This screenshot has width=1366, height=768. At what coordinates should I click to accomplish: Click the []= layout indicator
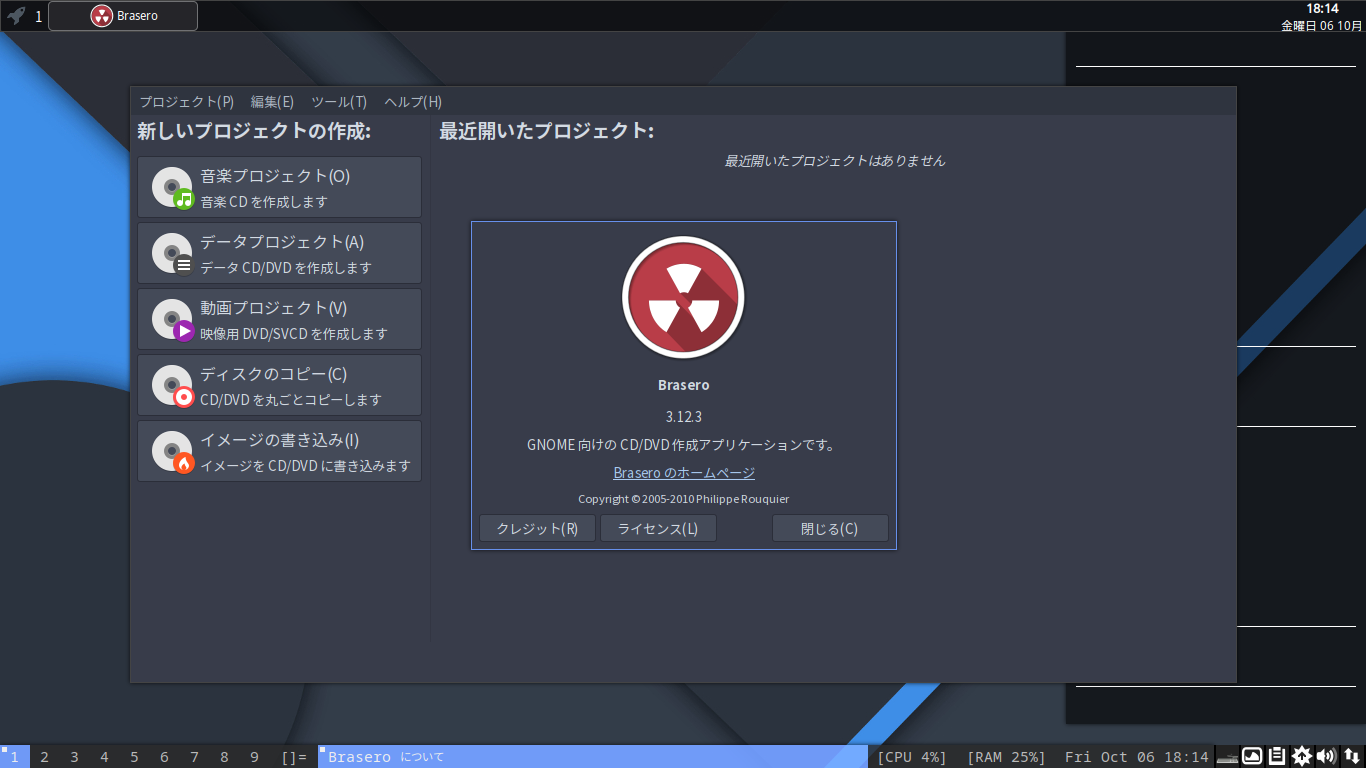pos(294,757)
